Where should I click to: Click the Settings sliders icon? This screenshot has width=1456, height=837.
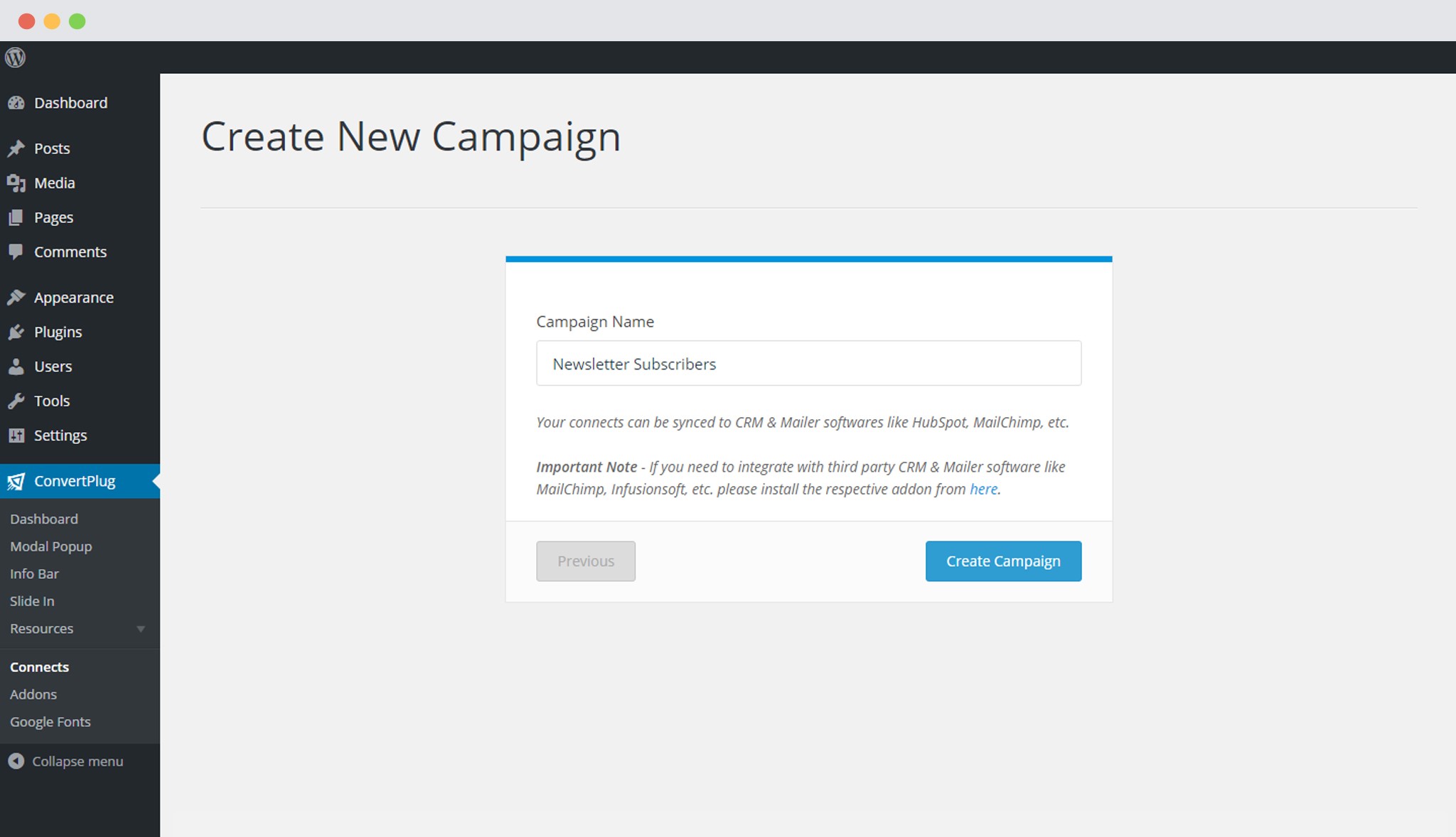pyautogui.click(x=16, y=436)
